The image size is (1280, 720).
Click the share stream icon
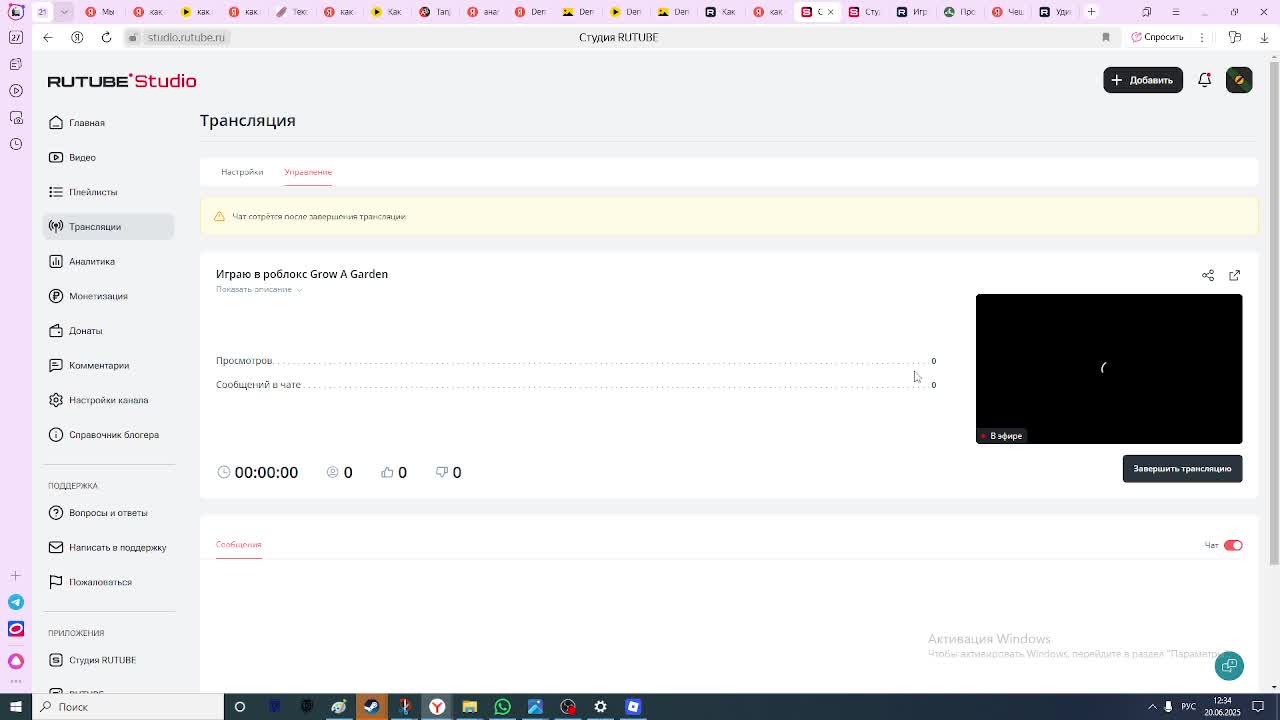coord(1208,275)
